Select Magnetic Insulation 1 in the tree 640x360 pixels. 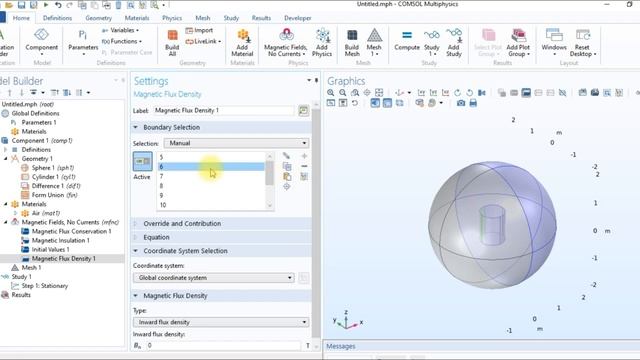(60, 240)
